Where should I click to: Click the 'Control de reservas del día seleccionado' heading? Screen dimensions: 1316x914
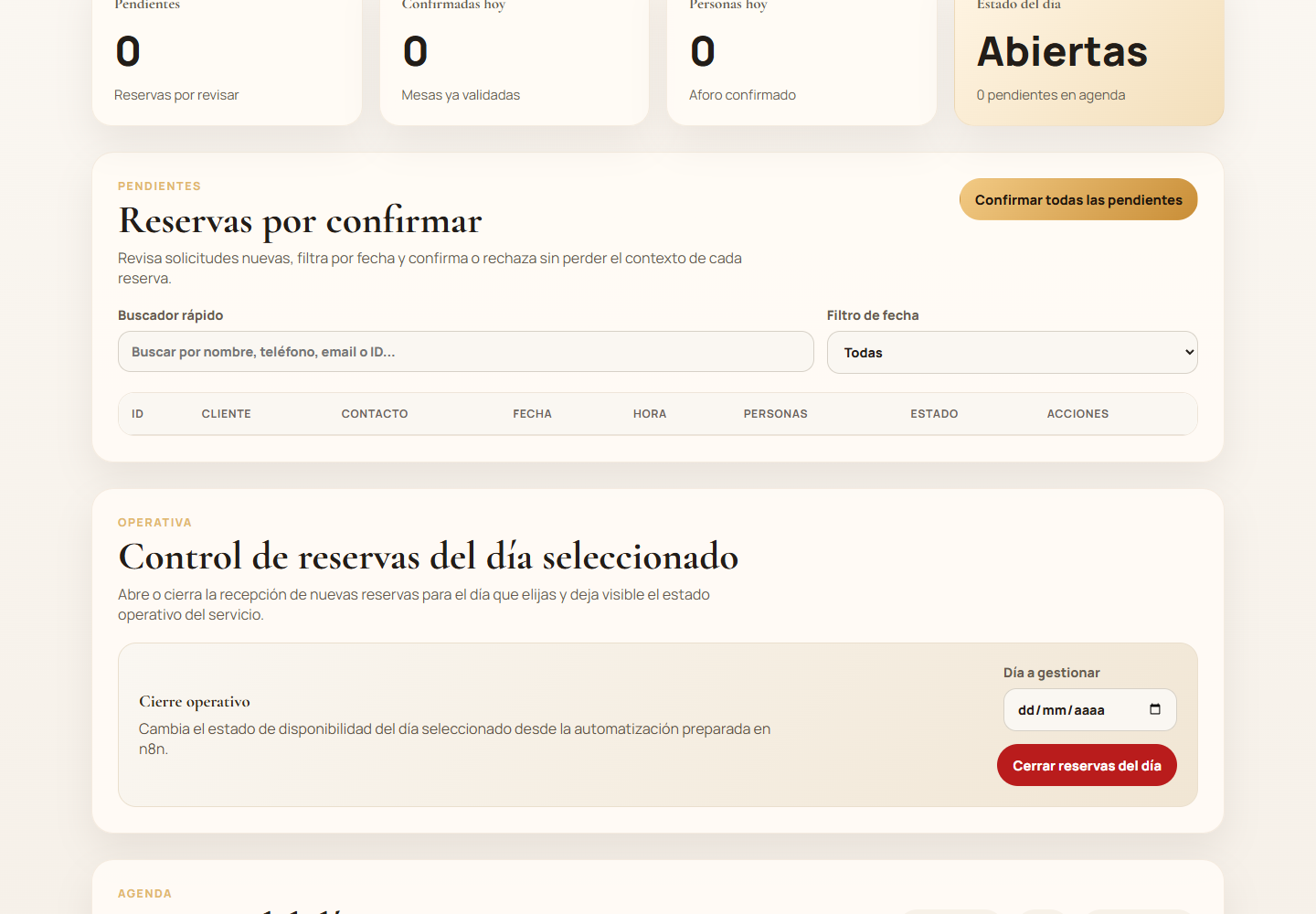[x=429, y=557]
